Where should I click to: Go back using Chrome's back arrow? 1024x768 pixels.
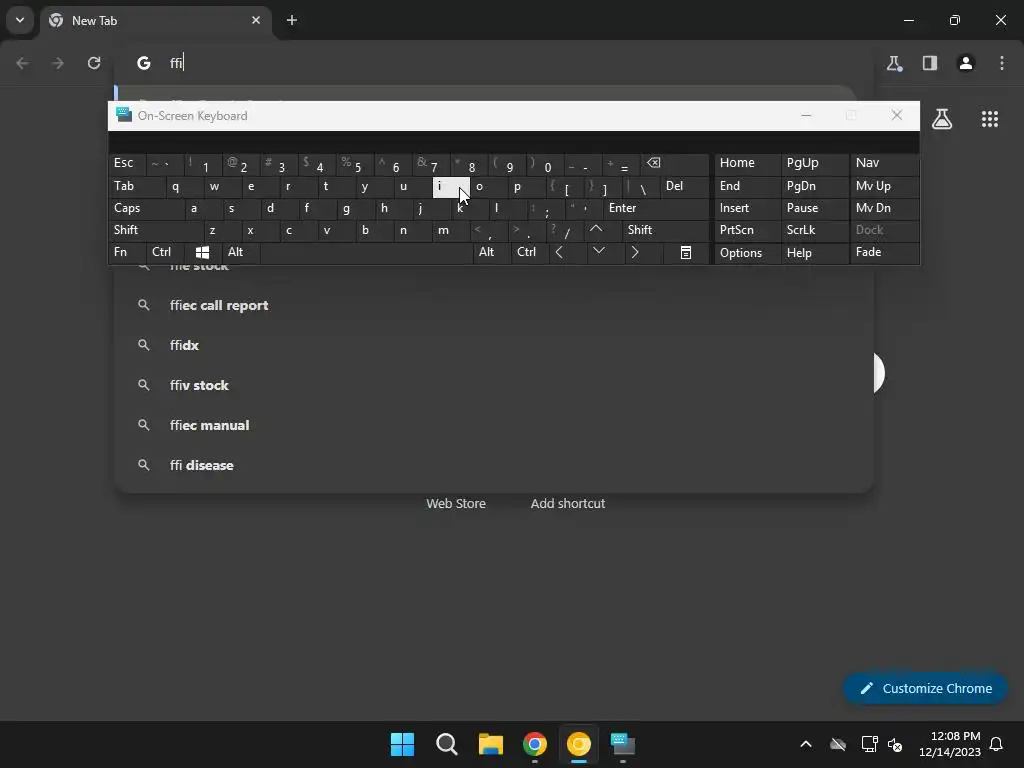coord(22,63)
